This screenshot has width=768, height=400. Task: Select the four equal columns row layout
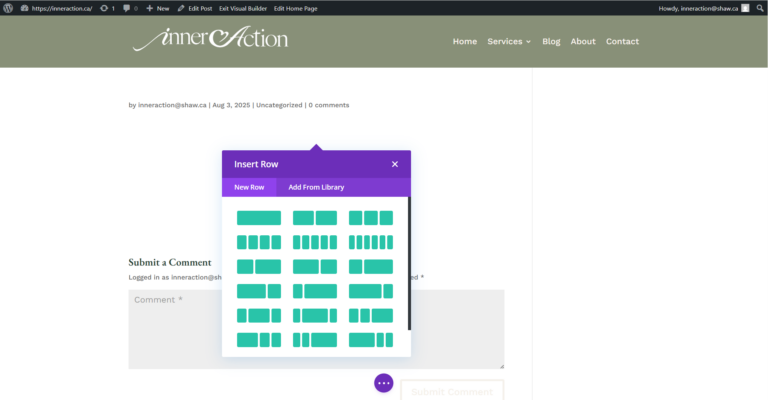point(259,242)
